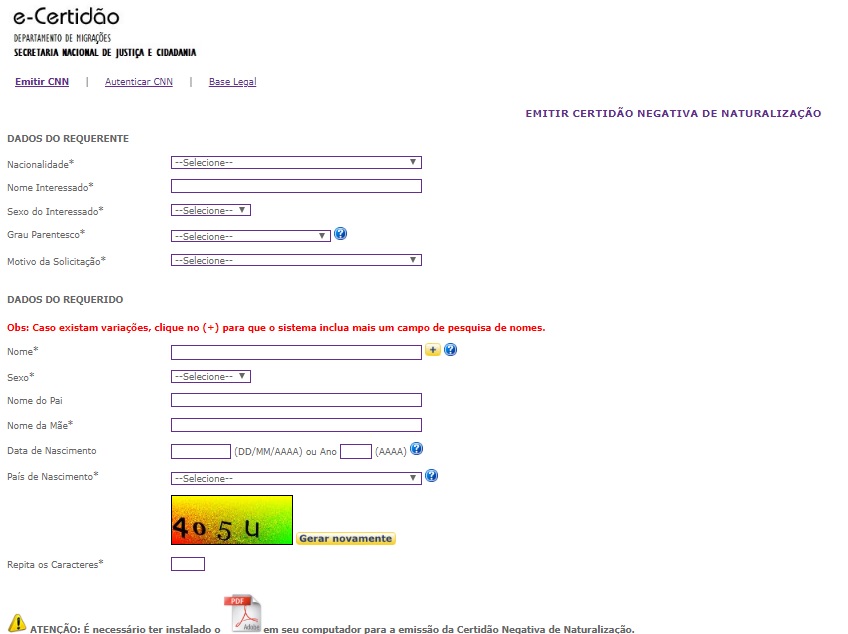The height and width of the screenshot is (634, 848).
Task: Click the Nome Interessado input field
Action: tap(296, 186)
